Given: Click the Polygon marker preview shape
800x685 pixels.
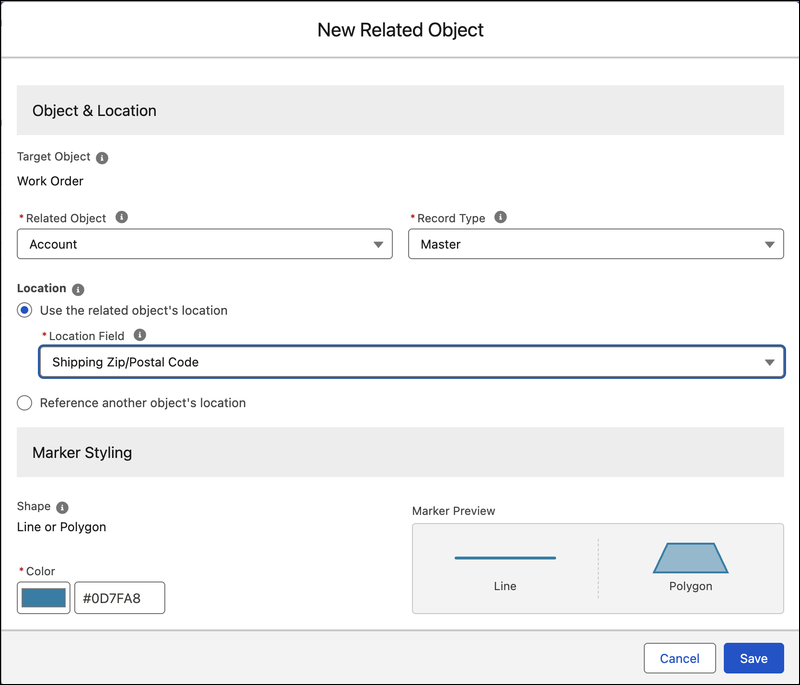Looking at the screenshot, I should tap(690, 558).
